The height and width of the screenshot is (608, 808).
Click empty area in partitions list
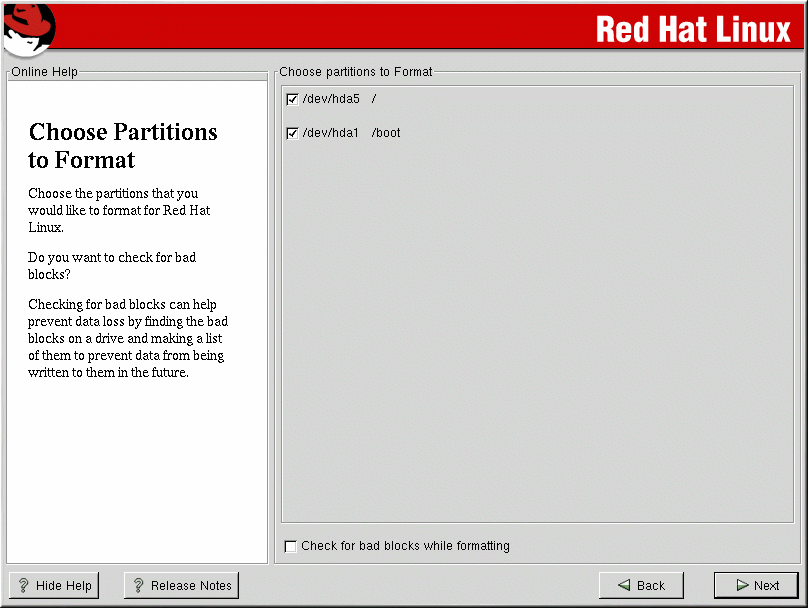tap(540, 330)
